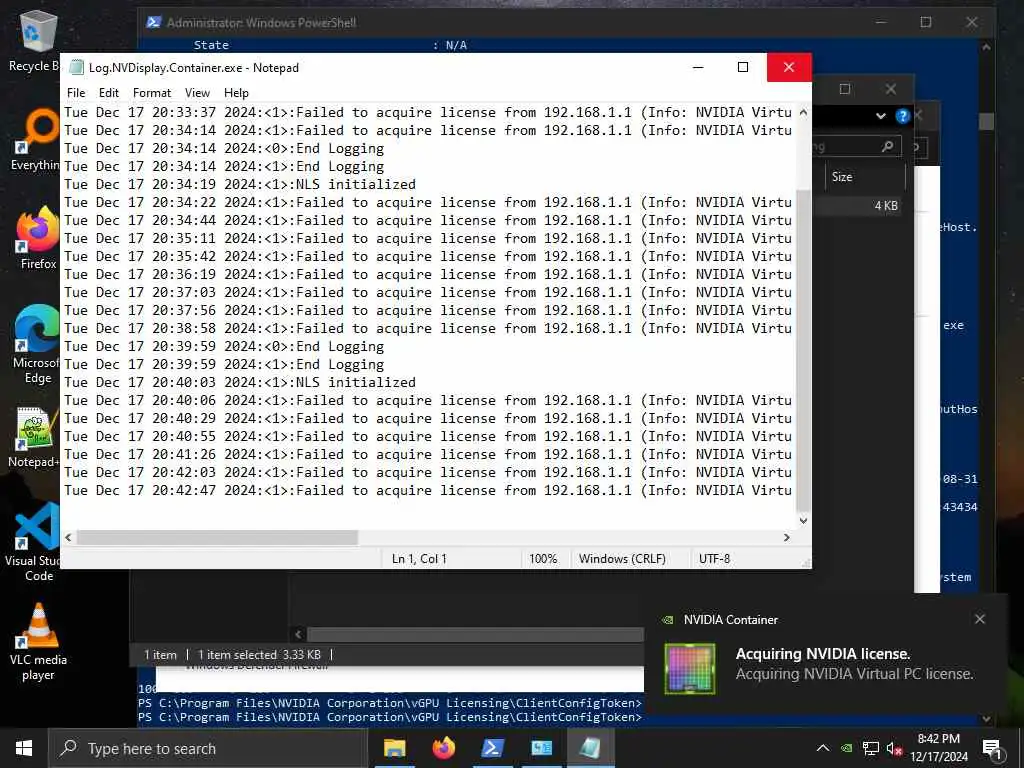Click the 20:40:03 NLS initialized log line

[240, 382]
